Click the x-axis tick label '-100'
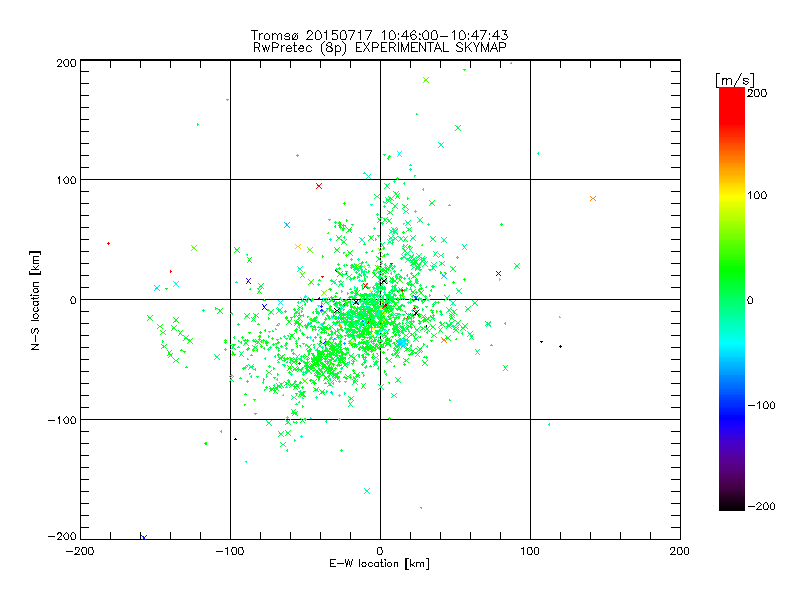The height and width of the screenshot is (600, 800). (x=230, y=551)
